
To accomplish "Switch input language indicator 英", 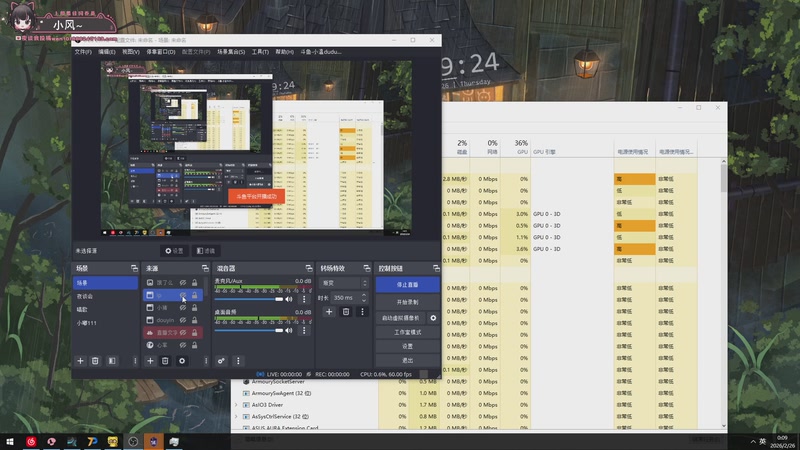I will point(762,441).
